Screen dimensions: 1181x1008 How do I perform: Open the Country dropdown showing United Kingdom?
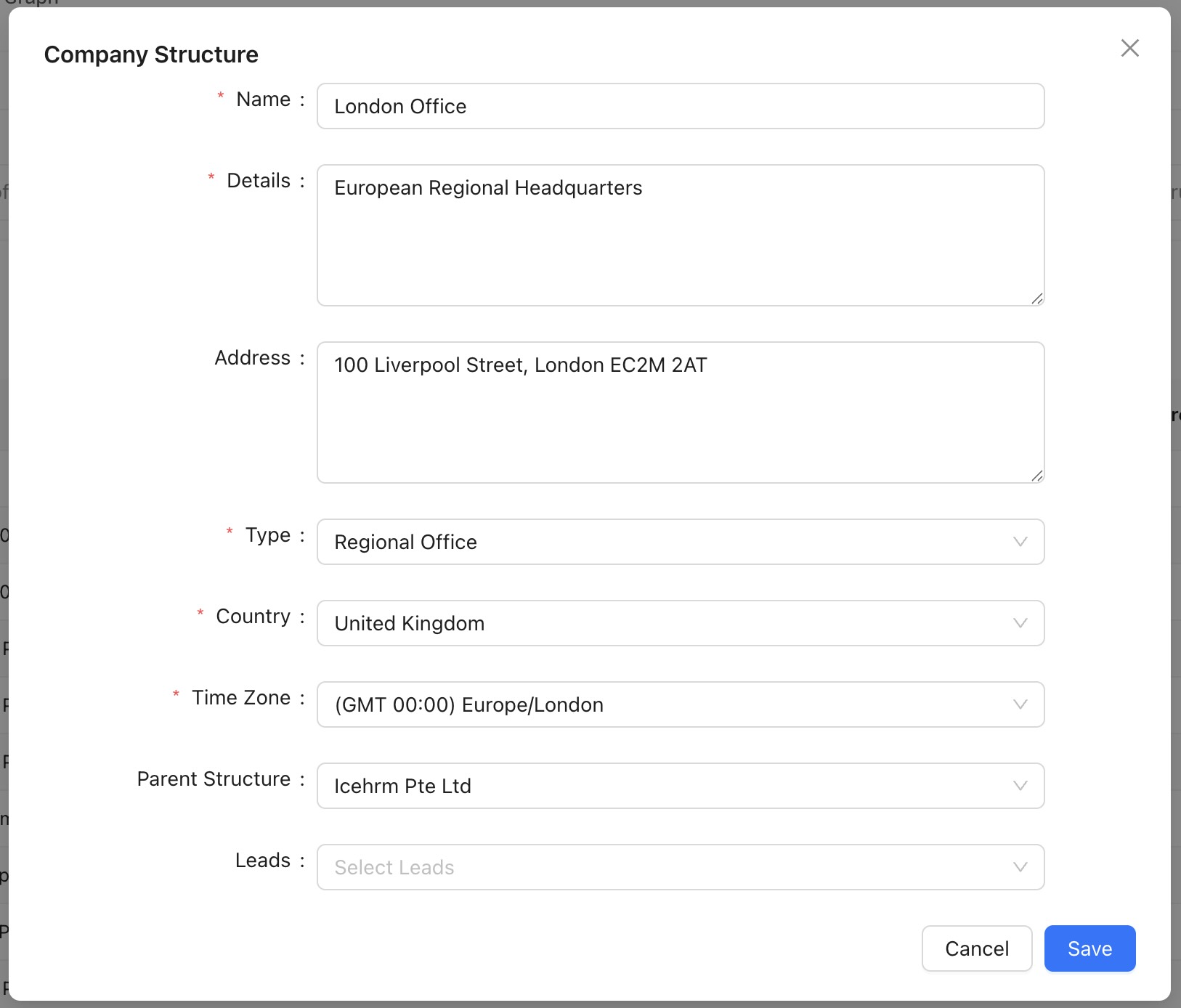[x=654, y=623]
